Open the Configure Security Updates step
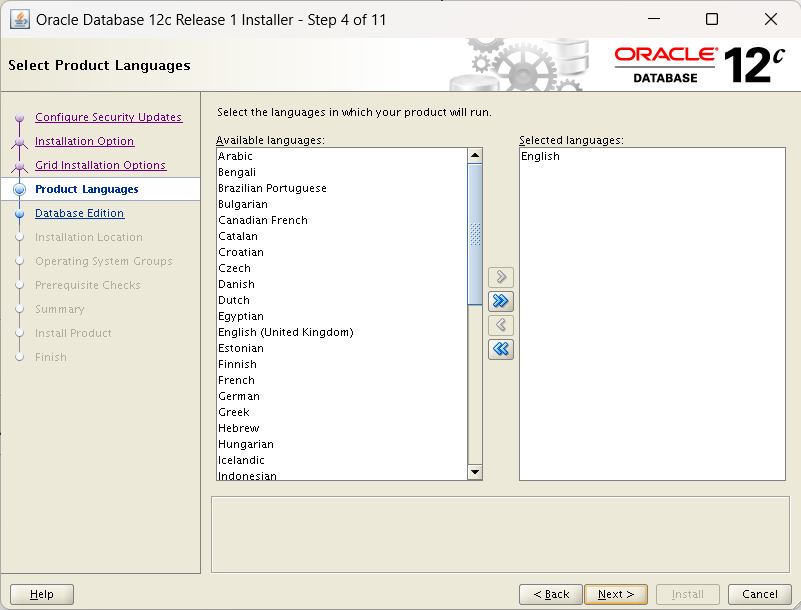801x610 pixels. 108,117
